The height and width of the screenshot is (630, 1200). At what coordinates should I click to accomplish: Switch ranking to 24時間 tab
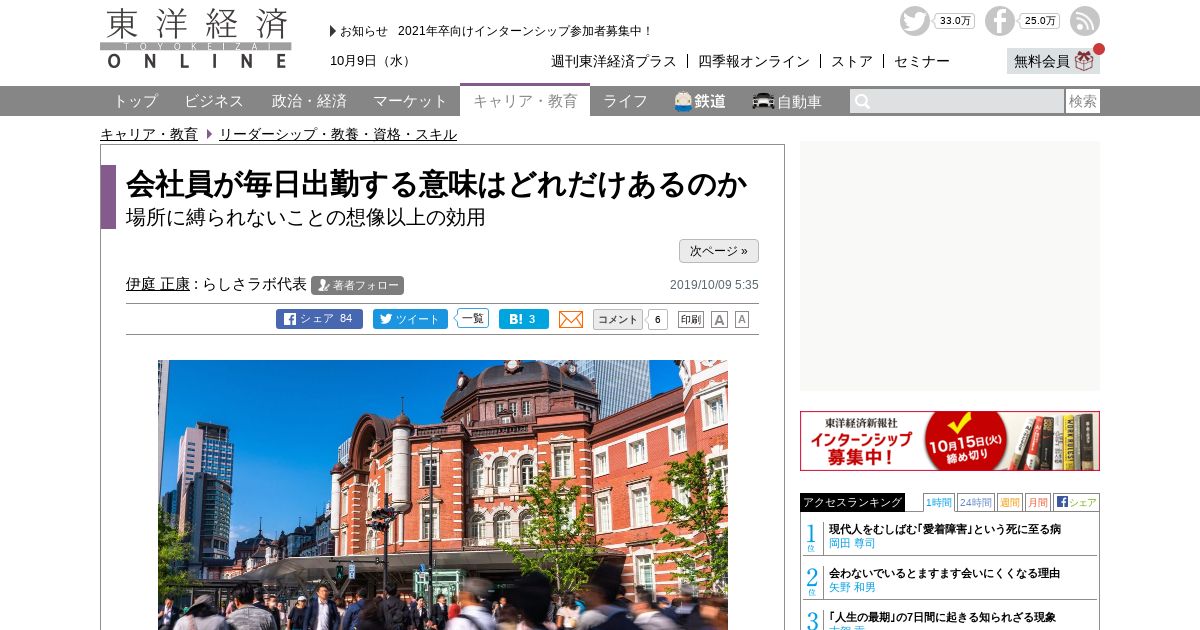point(975,502)
